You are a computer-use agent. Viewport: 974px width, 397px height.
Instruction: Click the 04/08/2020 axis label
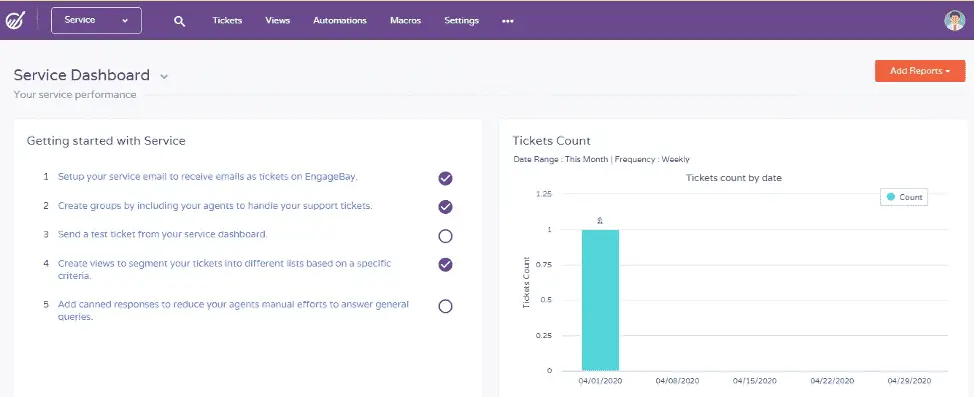678,380
